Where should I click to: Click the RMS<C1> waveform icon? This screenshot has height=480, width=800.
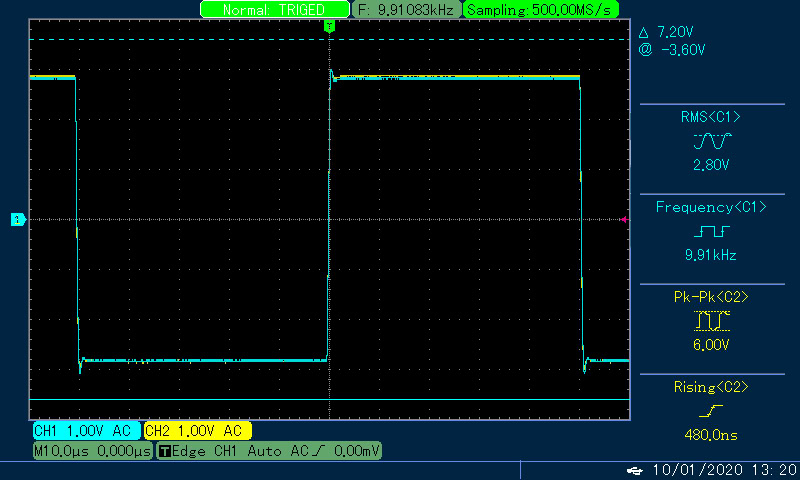point(712,141)
